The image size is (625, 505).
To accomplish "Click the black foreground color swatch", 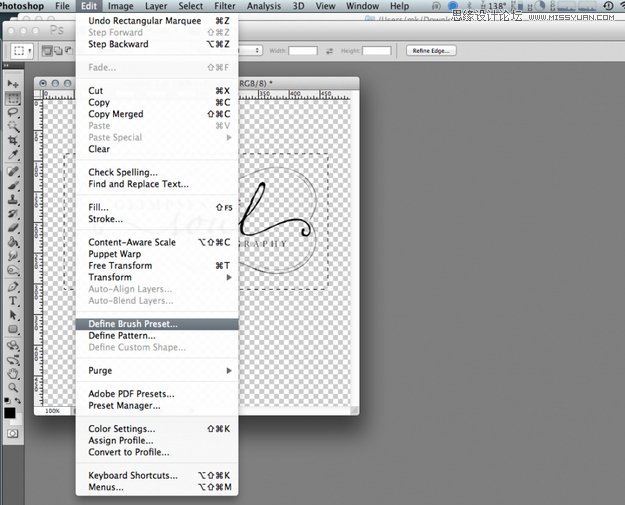I will (10, 413).
